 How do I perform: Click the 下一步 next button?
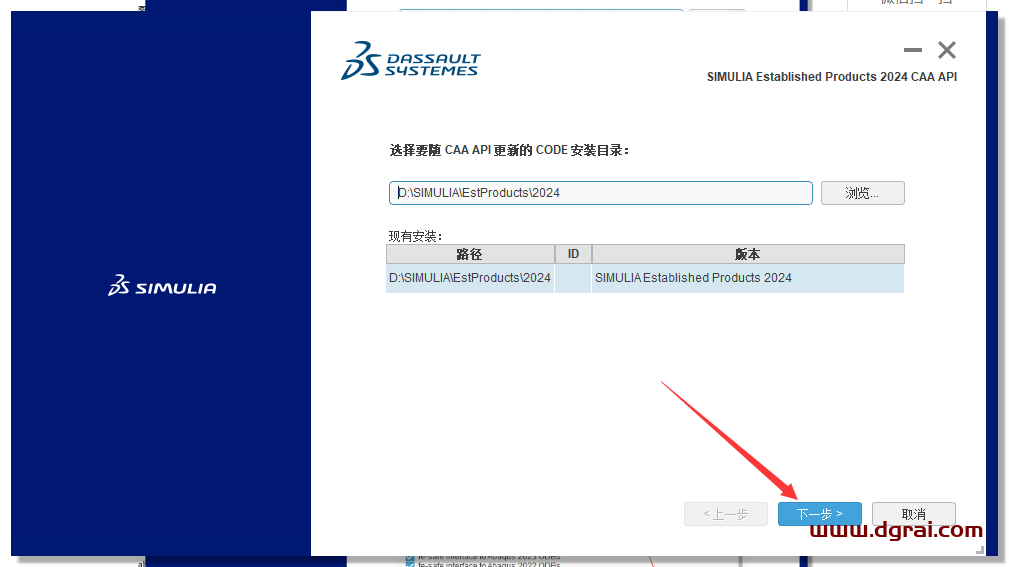(819, 514)
